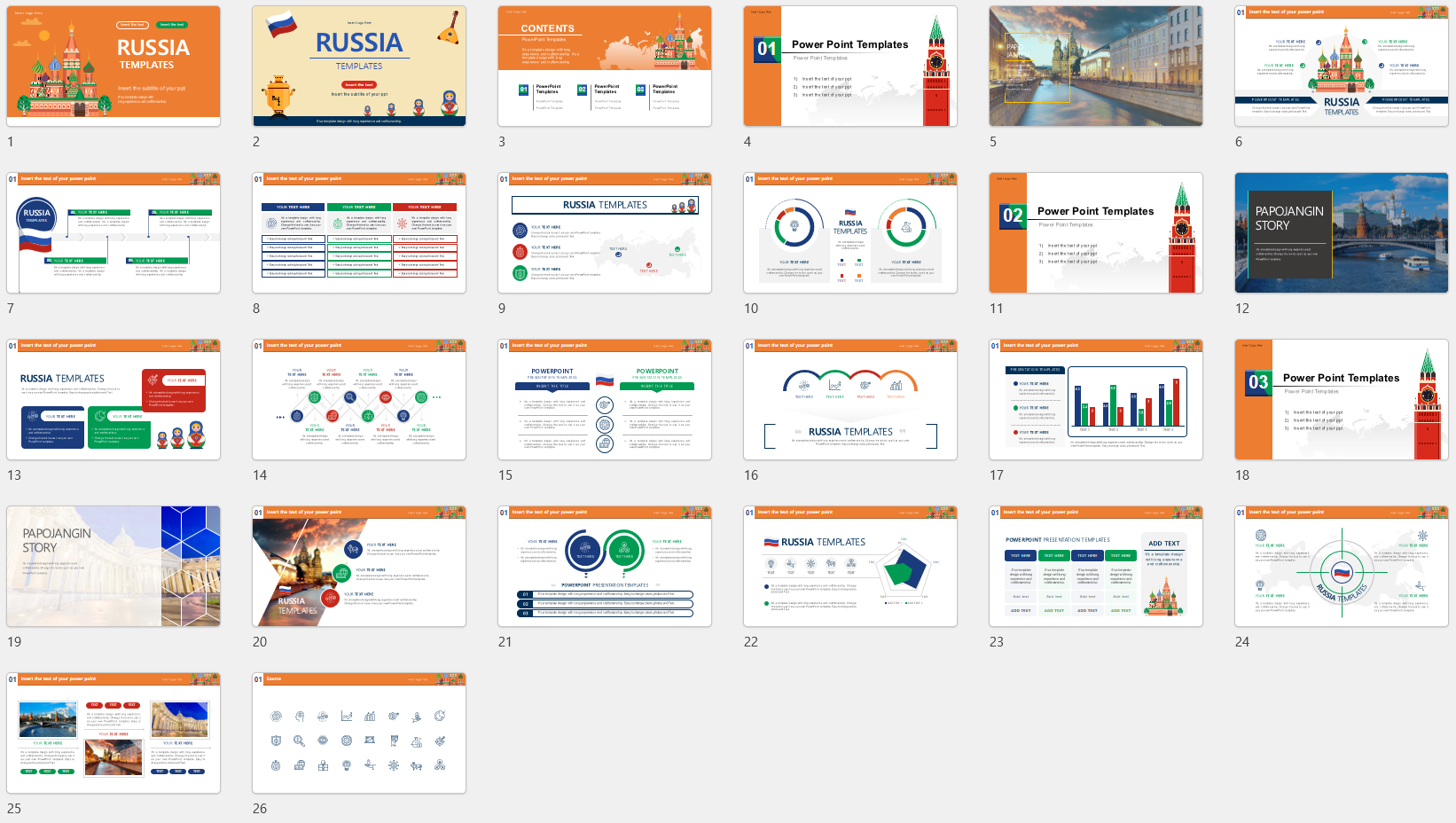The width and height of the screenshot is (1456, 823).
Task: Click the slide number label "12"
Action: (1242, 309)
